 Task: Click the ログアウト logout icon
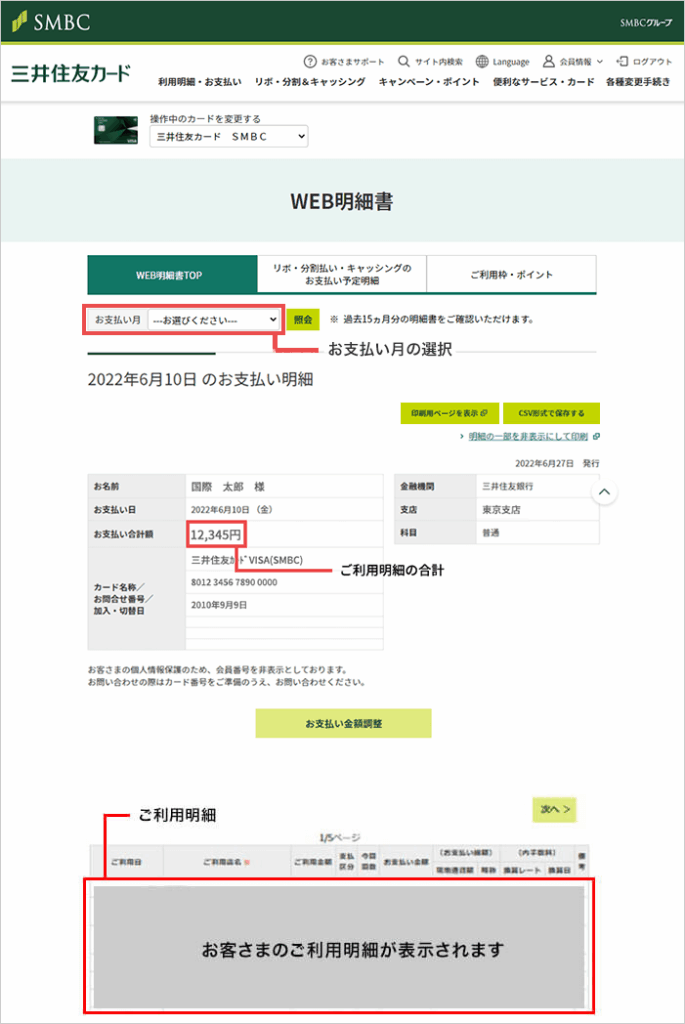point(623,61)
